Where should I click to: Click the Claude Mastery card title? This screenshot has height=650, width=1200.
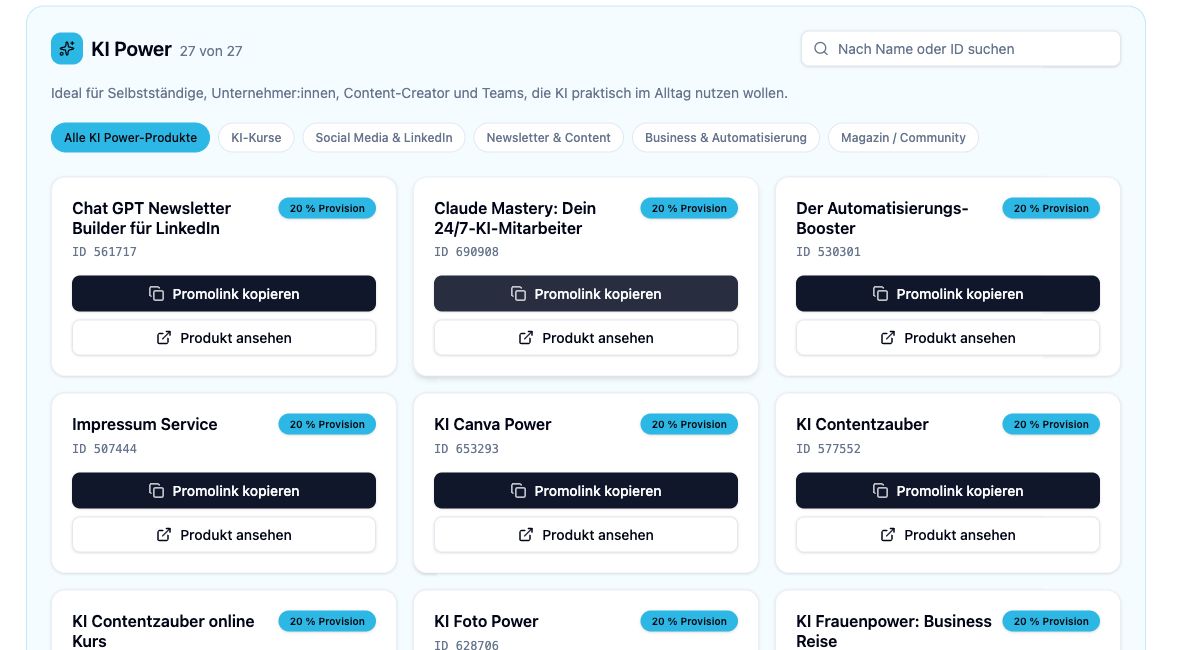pyautogui.click(x=515, y=218)
